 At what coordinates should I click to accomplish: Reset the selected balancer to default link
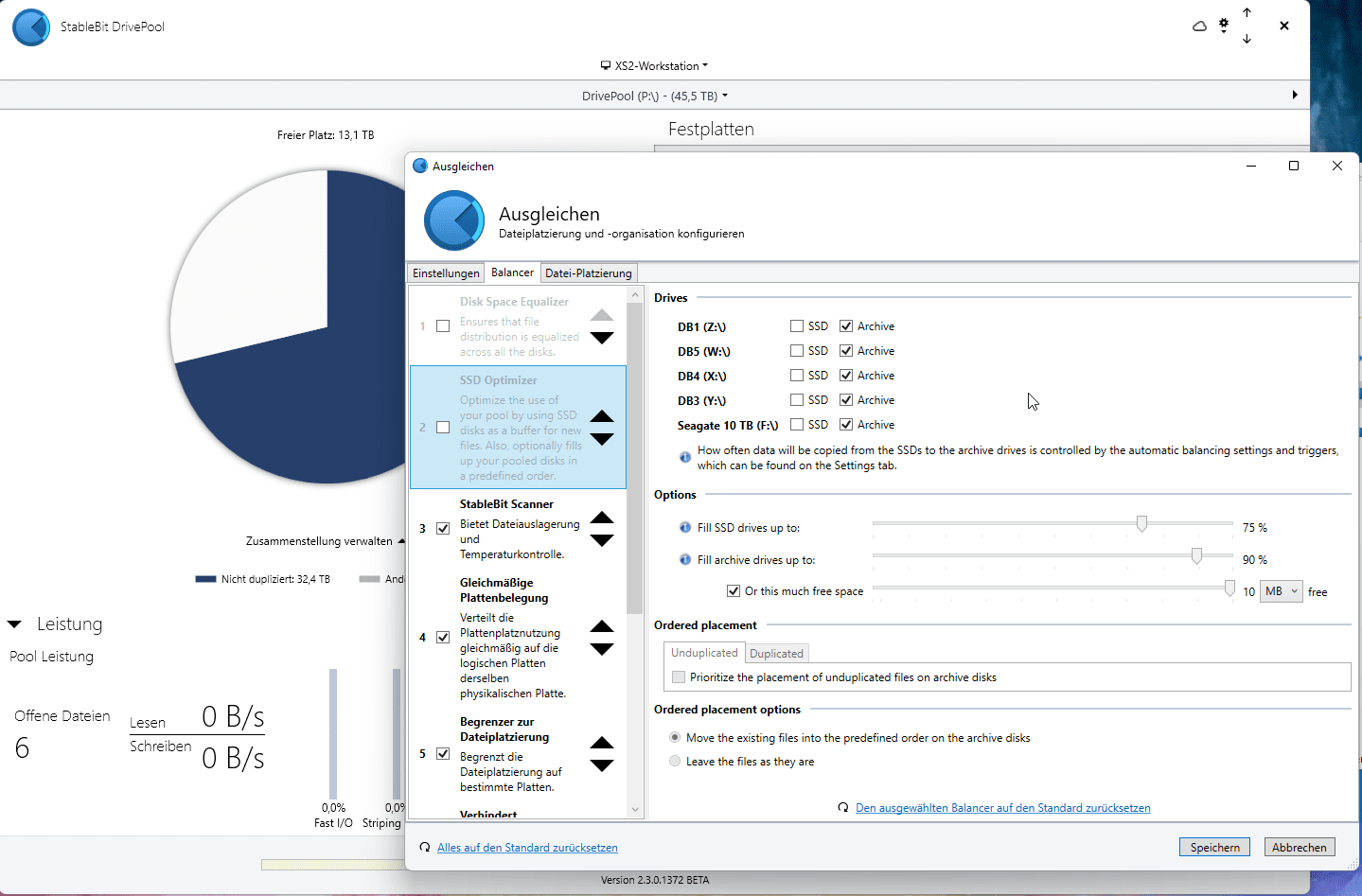1003,807
